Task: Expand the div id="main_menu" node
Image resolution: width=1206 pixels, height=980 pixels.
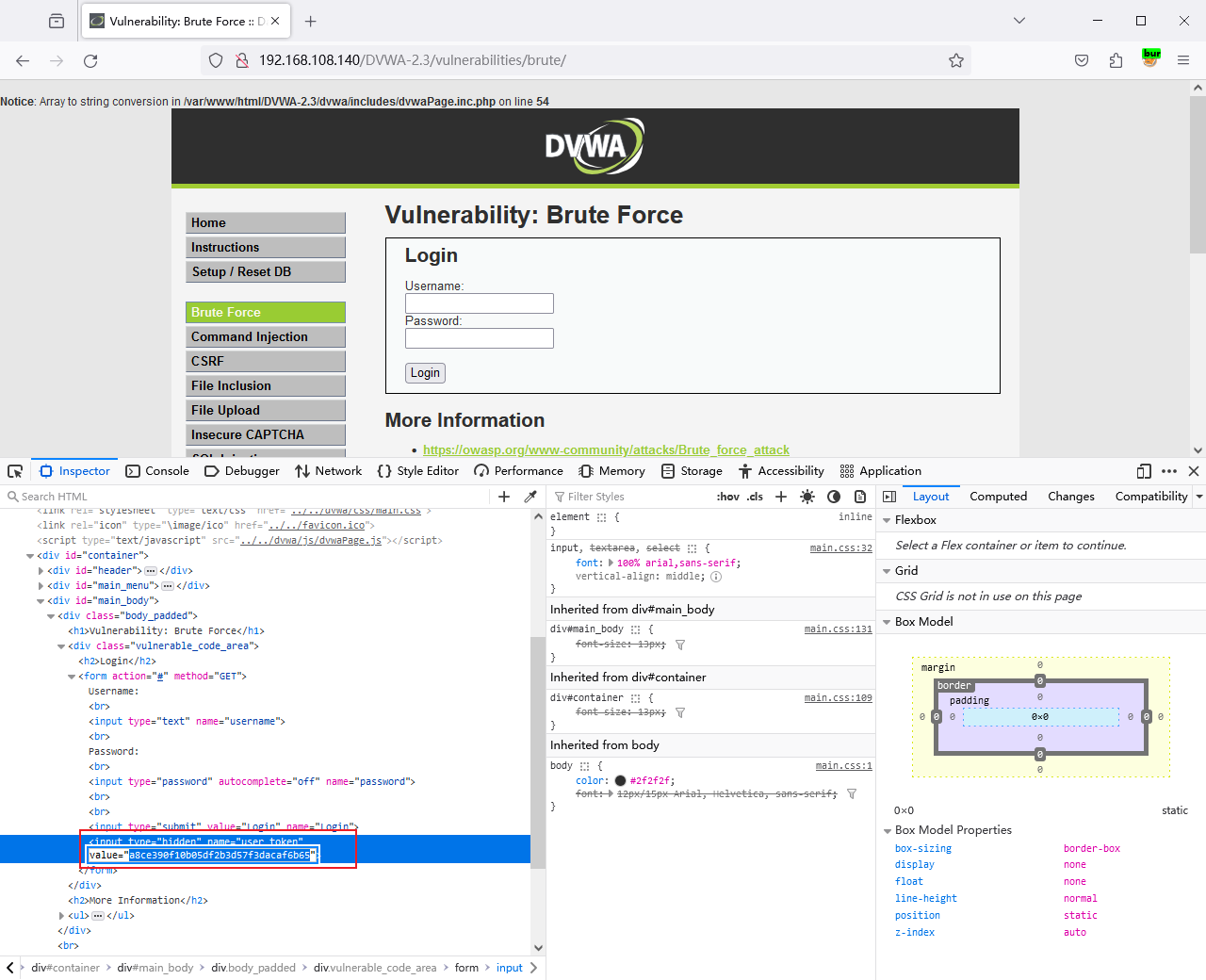Action: point(41,586)
